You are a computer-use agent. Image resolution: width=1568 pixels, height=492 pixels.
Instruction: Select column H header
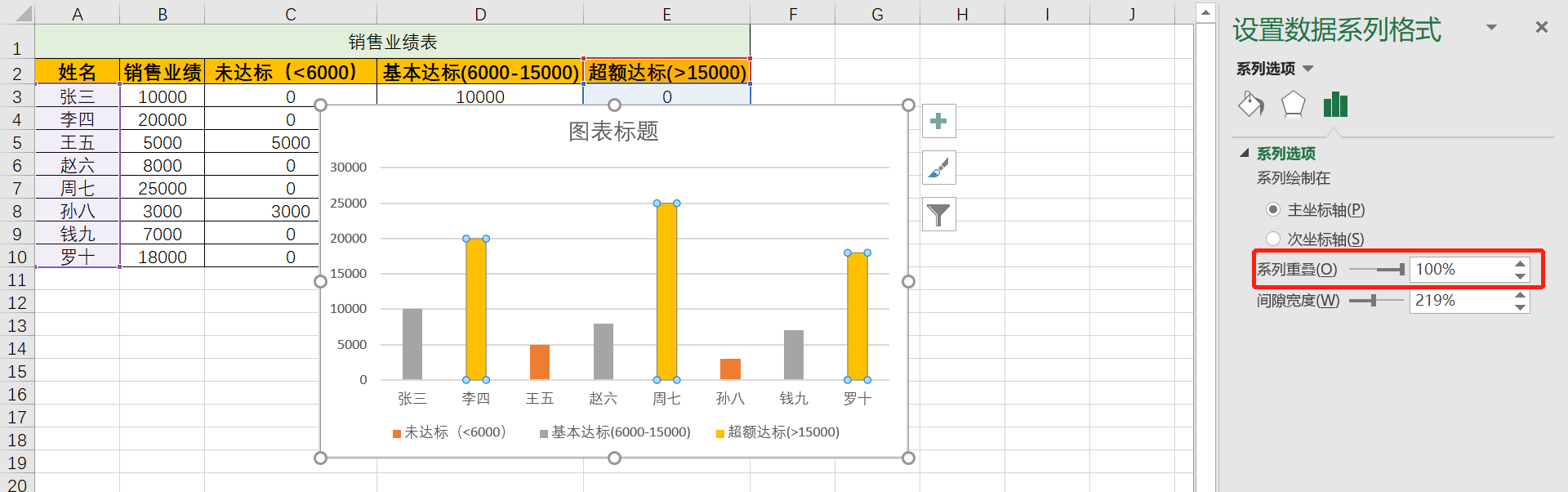(962, 14)
